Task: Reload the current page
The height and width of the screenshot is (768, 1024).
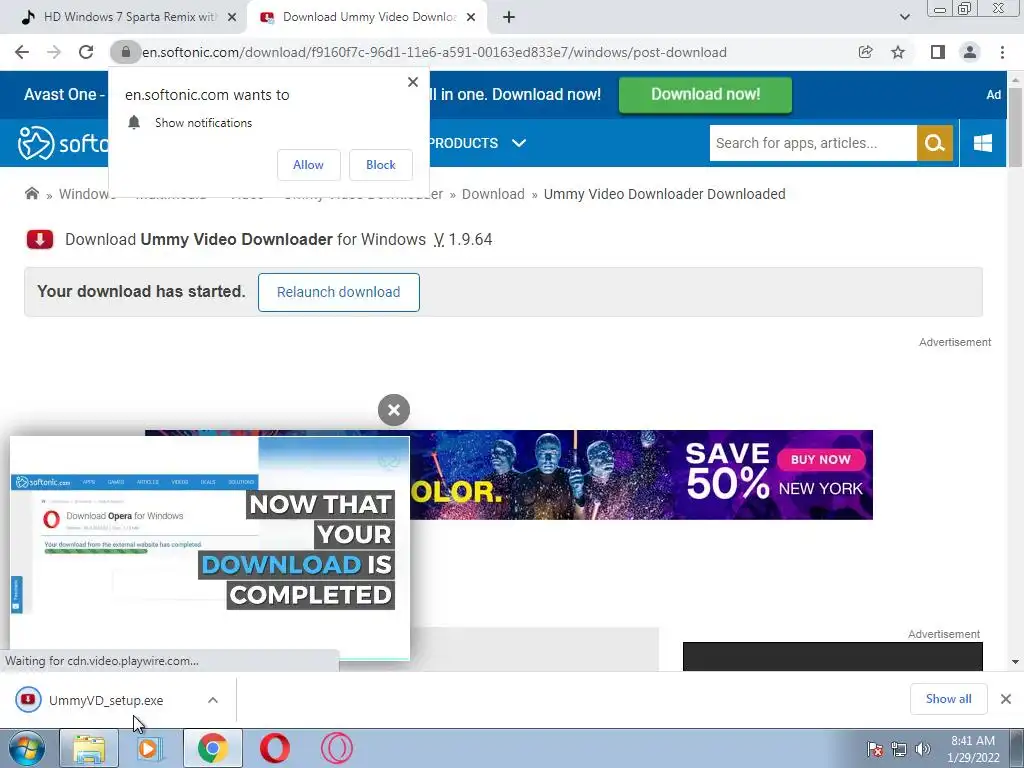Action: point(86,52)
